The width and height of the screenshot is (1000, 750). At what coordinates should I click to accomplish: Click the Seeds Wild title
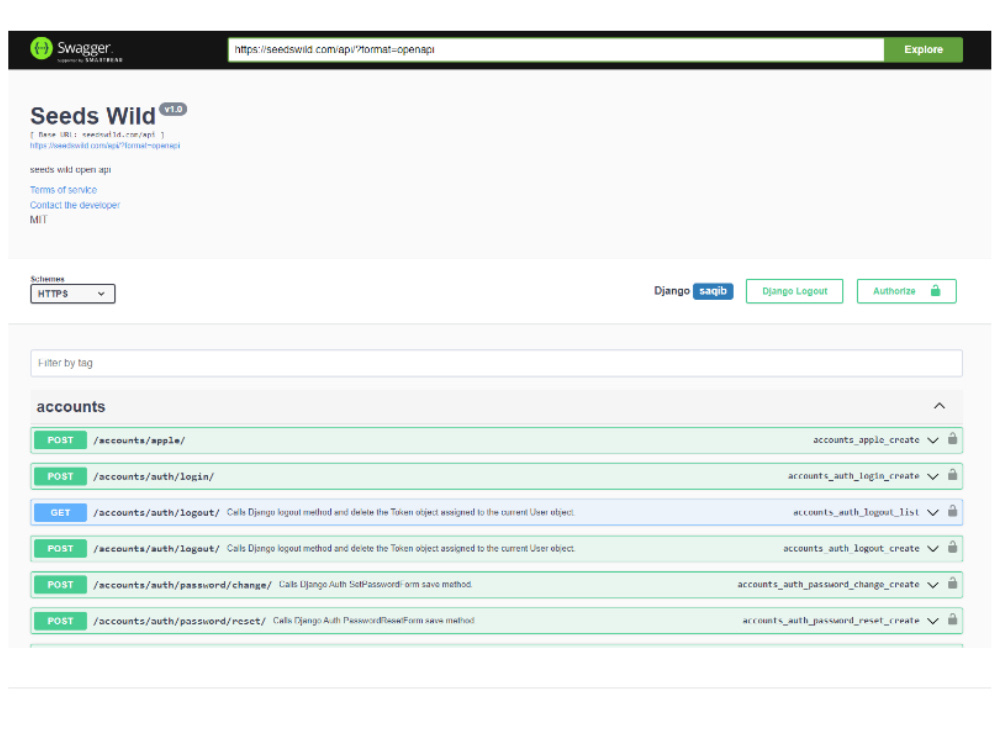[93, 116]
